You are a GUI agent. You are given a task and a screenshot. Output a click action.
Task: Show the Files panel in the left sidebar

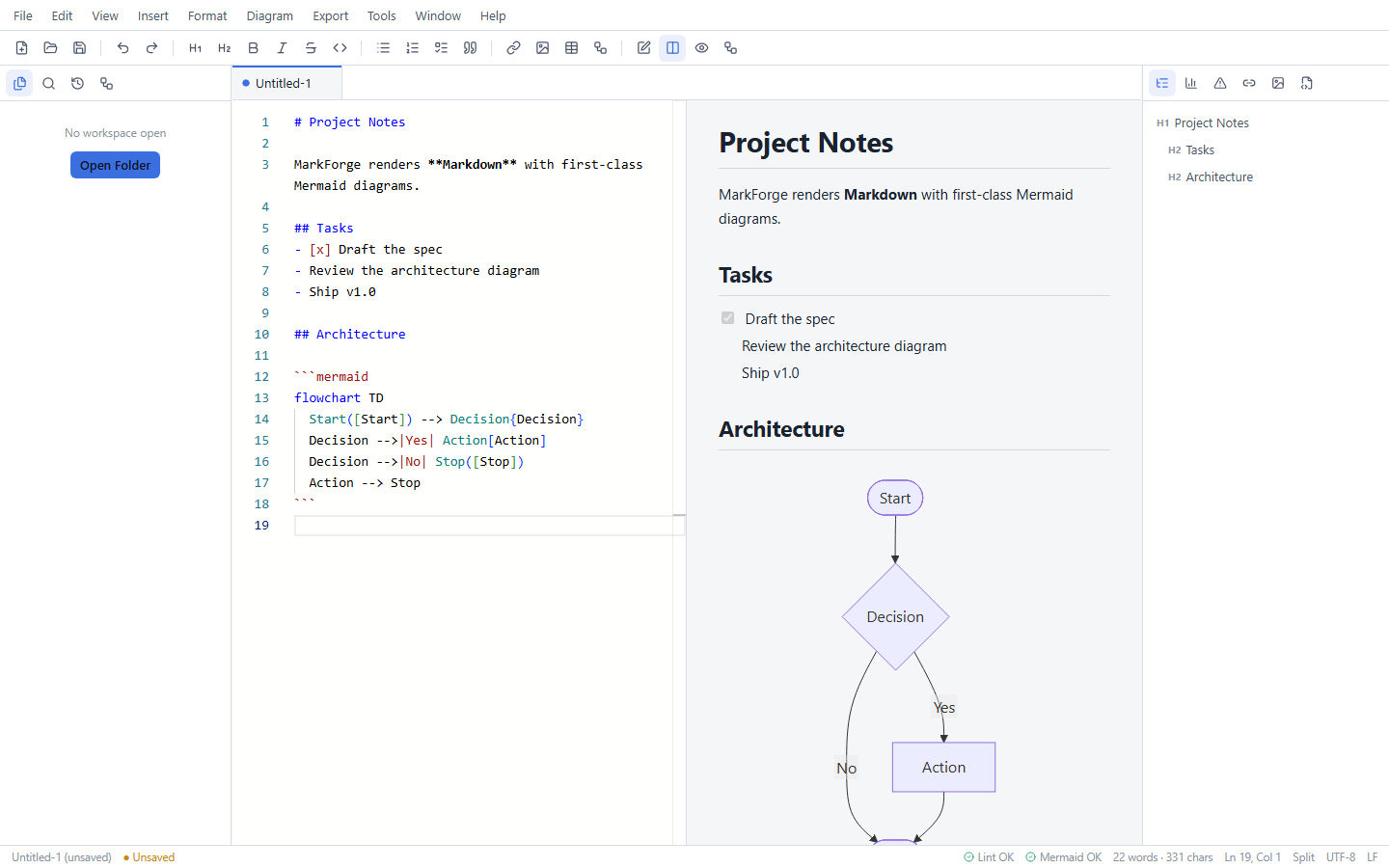[x=20, y=84]
